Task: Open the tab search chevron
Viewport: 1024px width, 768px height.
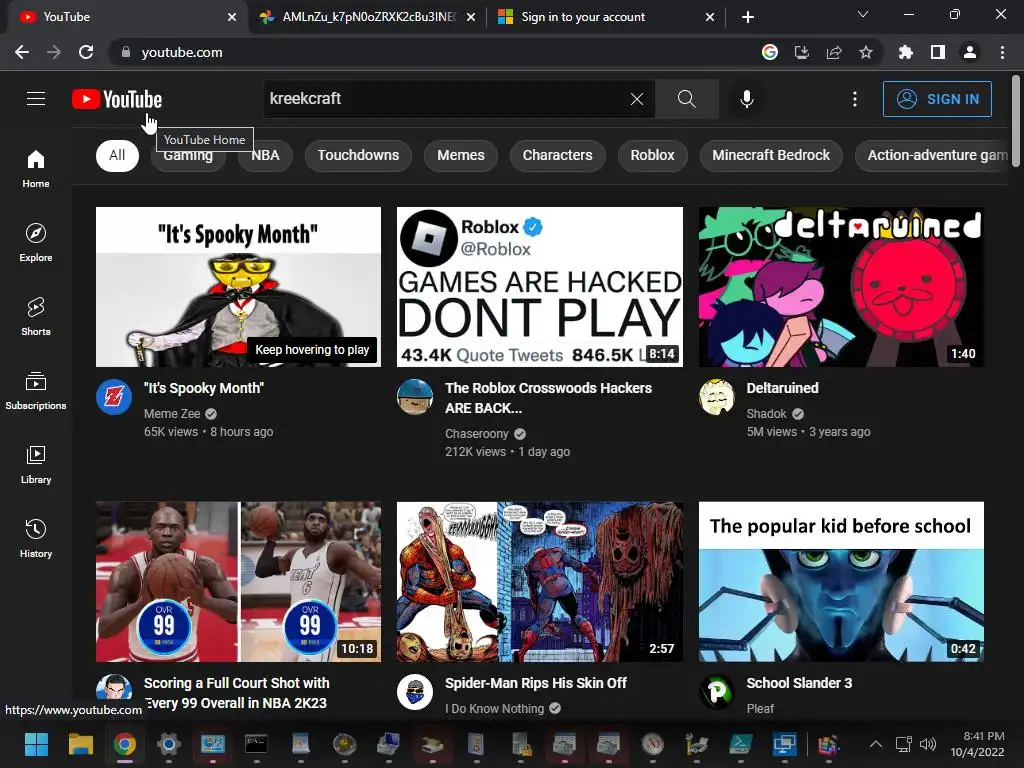Action: pyautogui.click(x=863, y=14)
